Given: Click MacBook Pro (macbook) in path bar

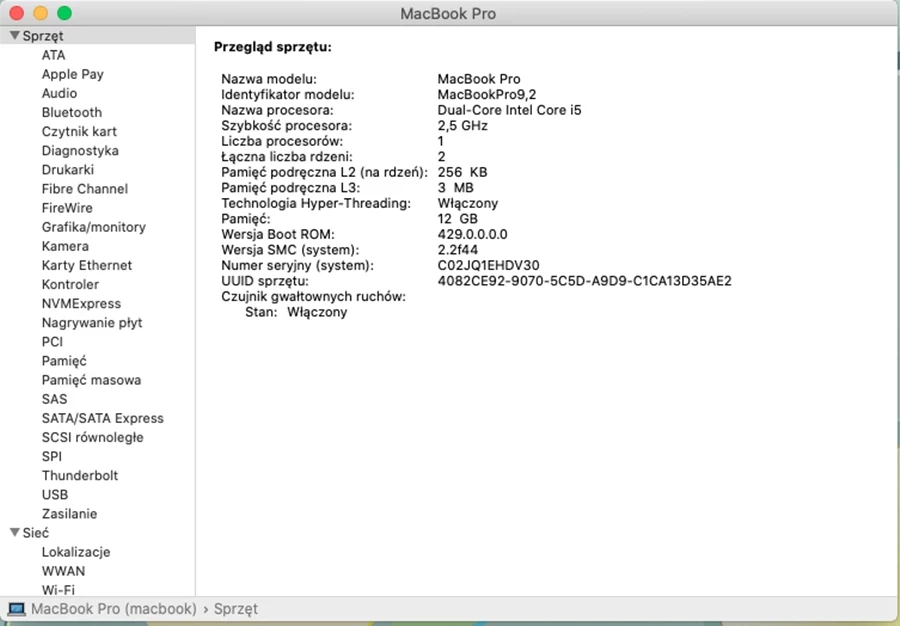Looking at the screenshot, I should pyautogui.click(x=114, y=609).
